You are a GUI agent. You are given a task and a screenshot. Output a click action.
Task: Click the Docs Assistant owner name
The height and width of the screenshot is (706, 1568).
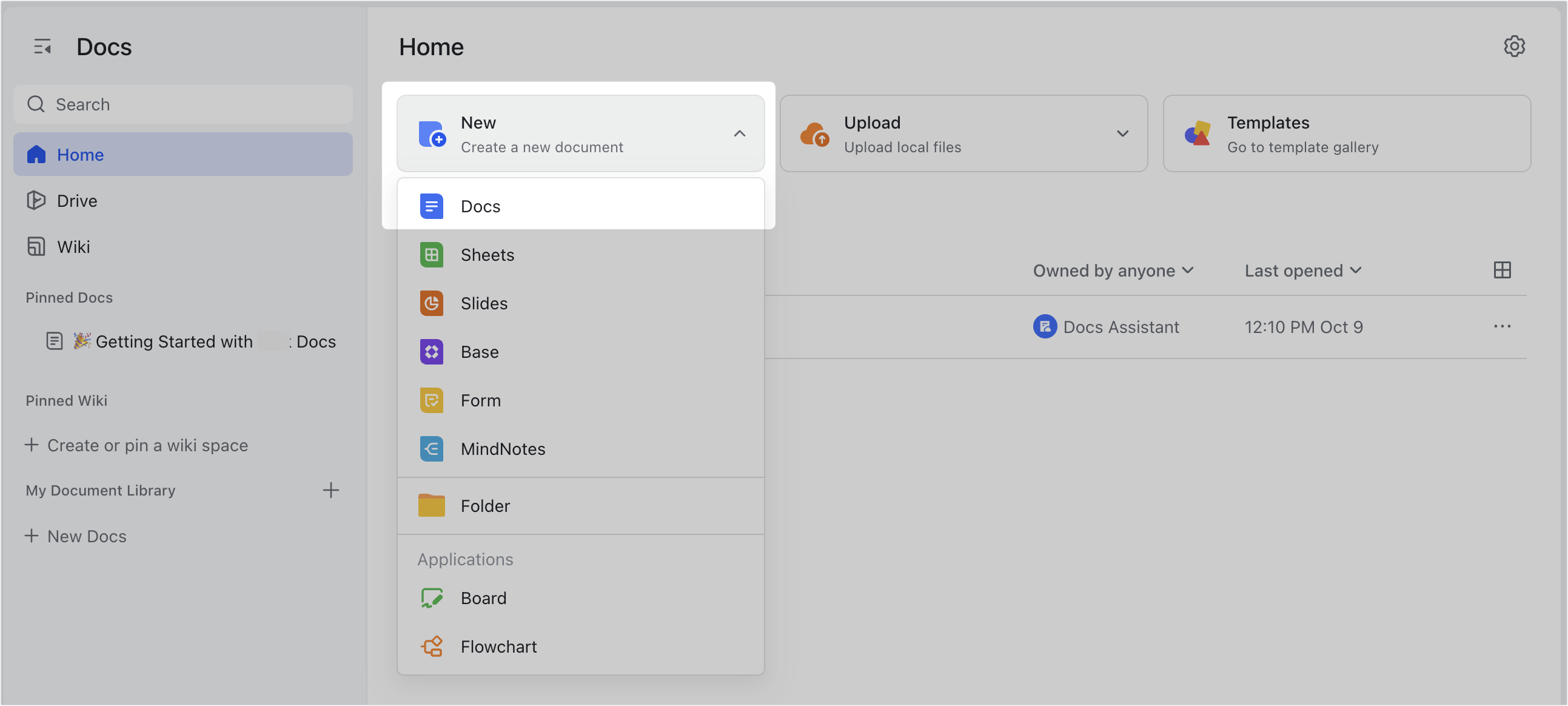[x=1121, y=327]
